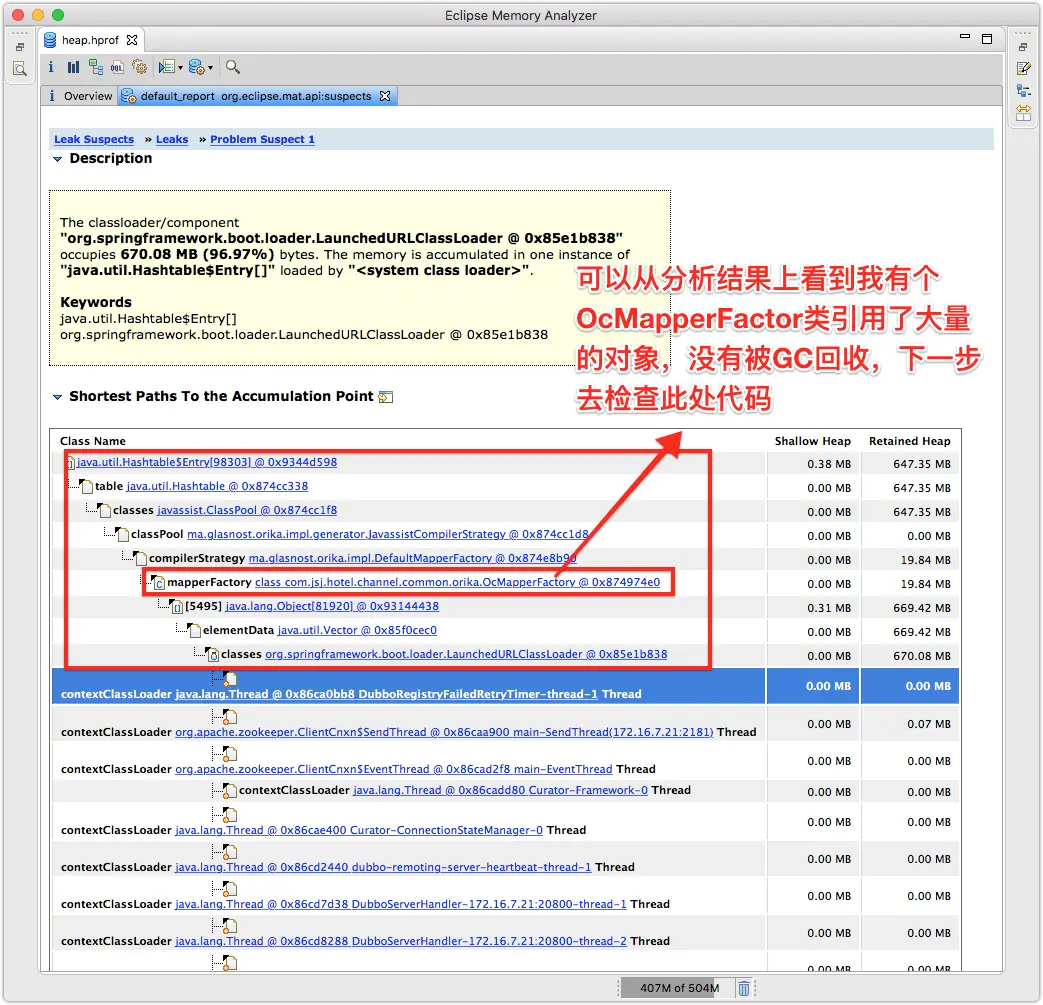Image resolution: width=1043 pixels, height=1005 pixels.
Task: Click the Retained Heap column header
Action: pyautogui.click(x=909, y=441)
